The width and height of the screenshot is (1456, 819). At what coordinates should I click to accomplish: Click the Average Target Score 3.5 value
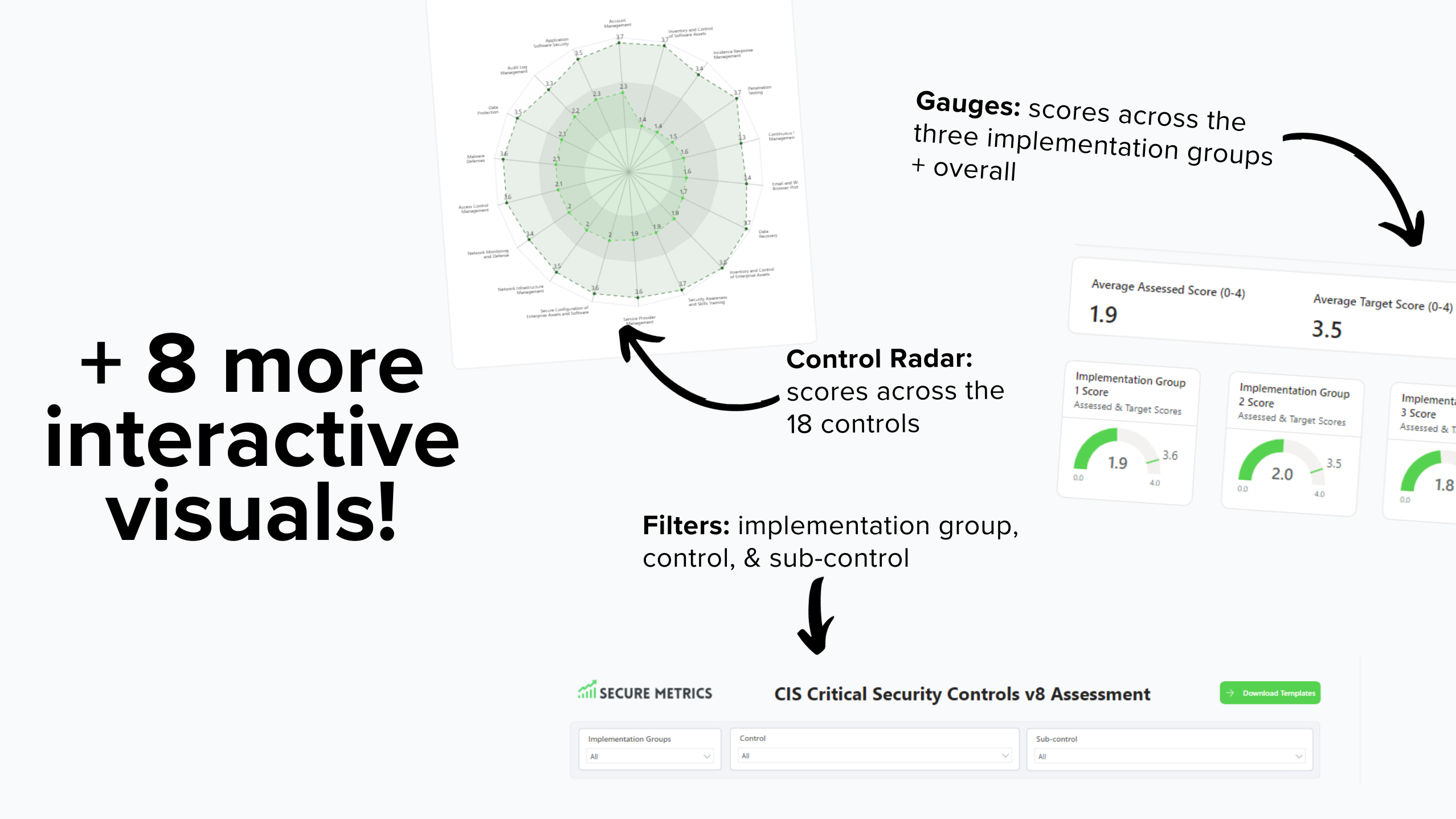1327,329
